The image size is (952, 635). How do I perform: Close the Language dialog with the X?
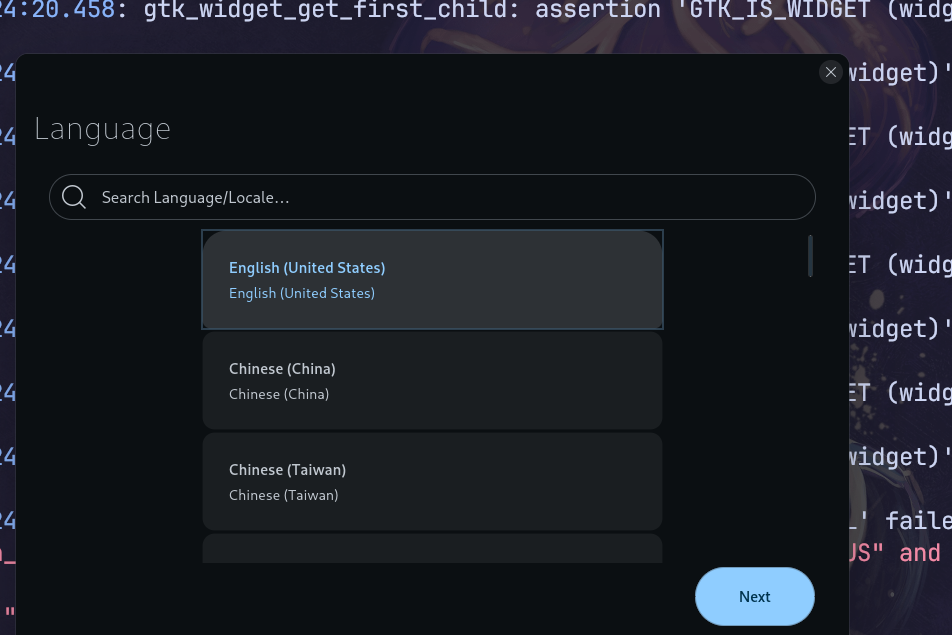click(830, 72)
